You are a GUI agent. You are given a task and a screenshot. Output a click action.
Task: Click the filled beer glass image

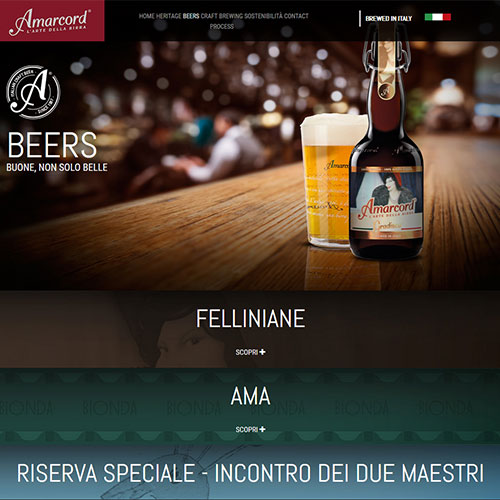[327, 180]
